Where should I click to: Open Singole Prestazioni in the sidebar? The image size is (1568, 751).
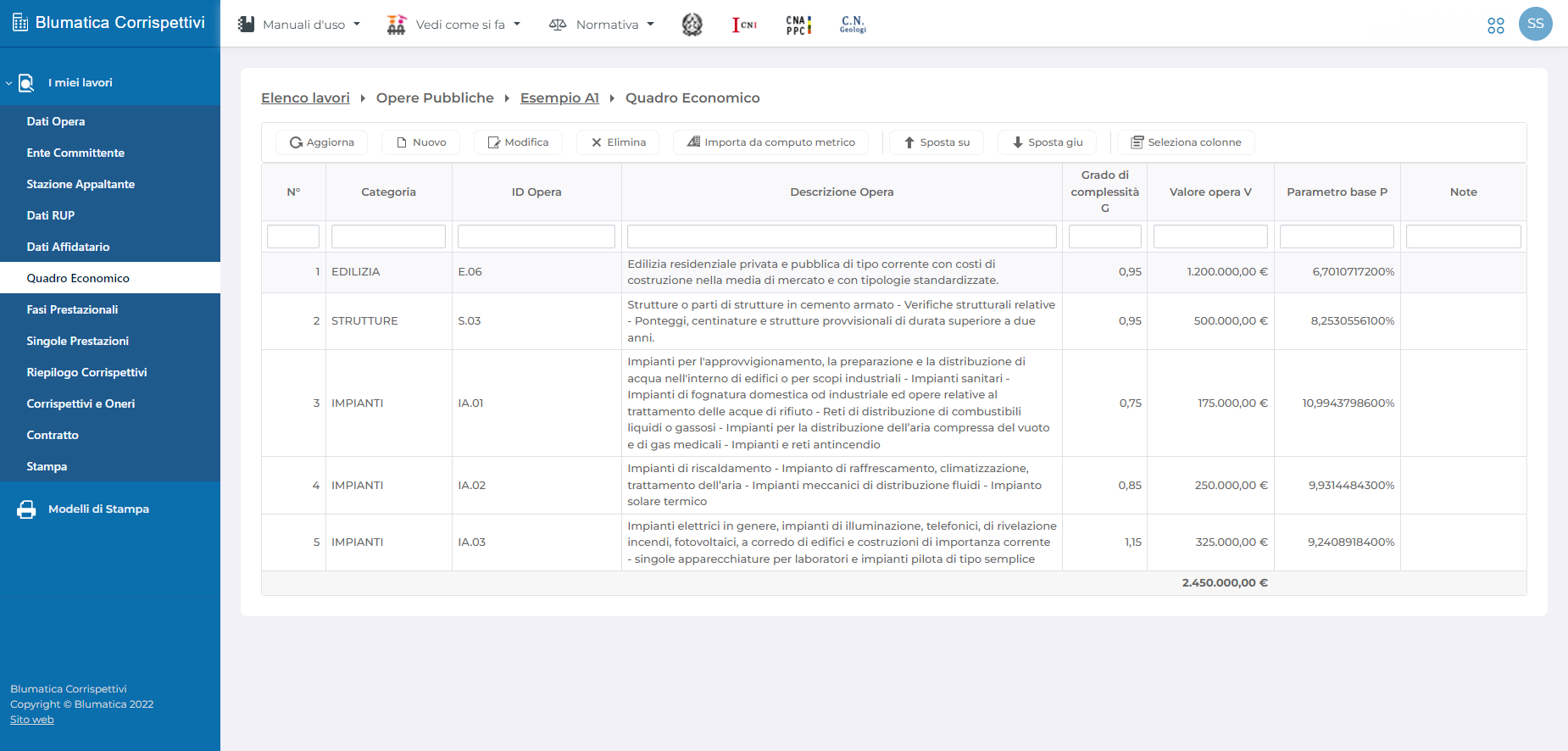coord(110,341)
